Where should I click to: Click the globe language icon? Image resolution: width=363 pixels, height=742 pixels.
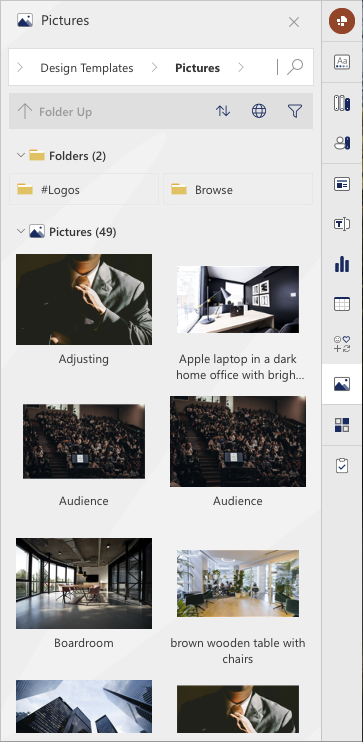pyautogui.click(x=258, y=111)
